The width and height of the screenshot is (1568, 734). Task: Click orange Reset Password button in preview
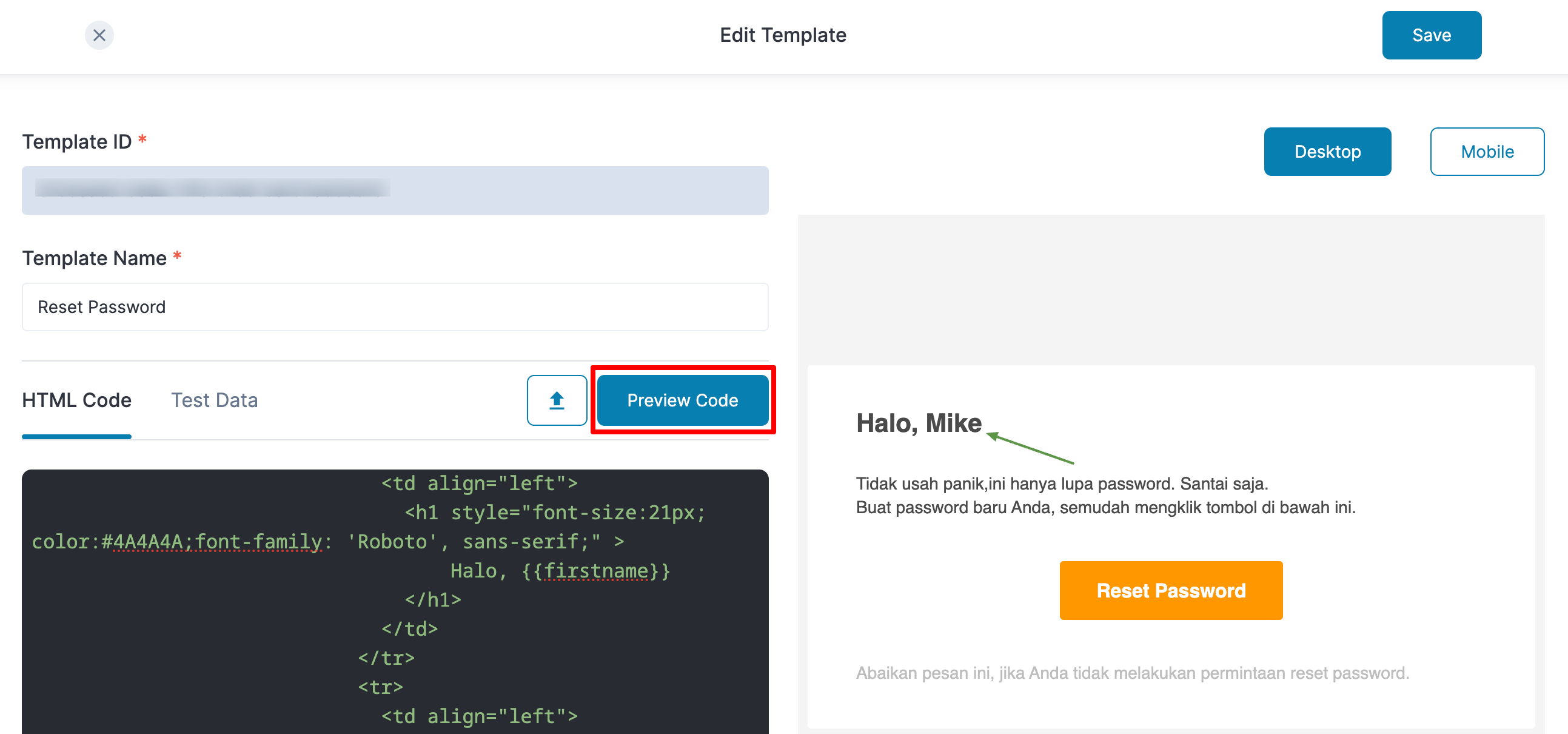[1170, 590]
